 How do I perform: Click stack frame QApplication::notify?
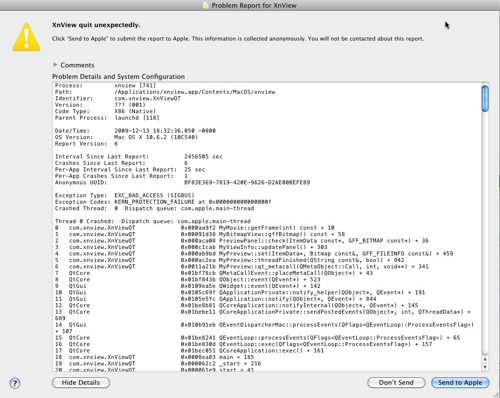(x=216, y=299)
